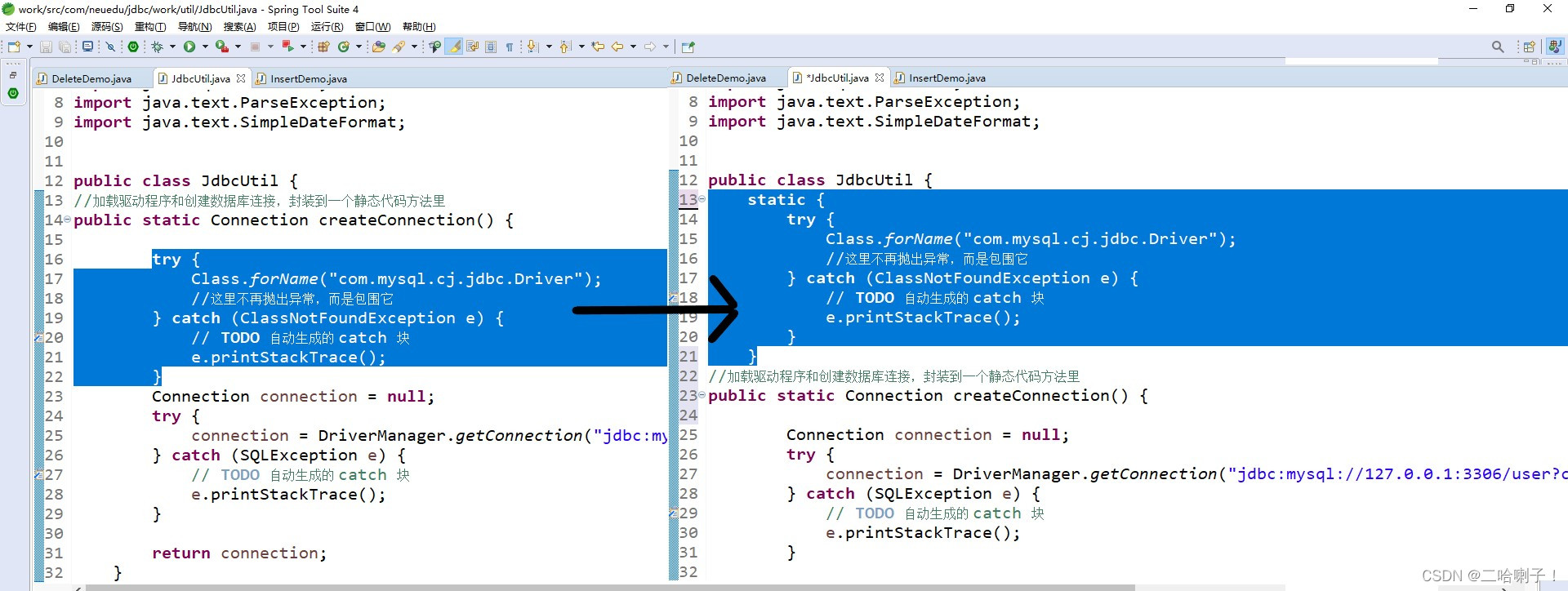Click the Search flashlight toolbar icon
Screen dimensions: 1568x591
pyautogui.click(x=399, y=47)
